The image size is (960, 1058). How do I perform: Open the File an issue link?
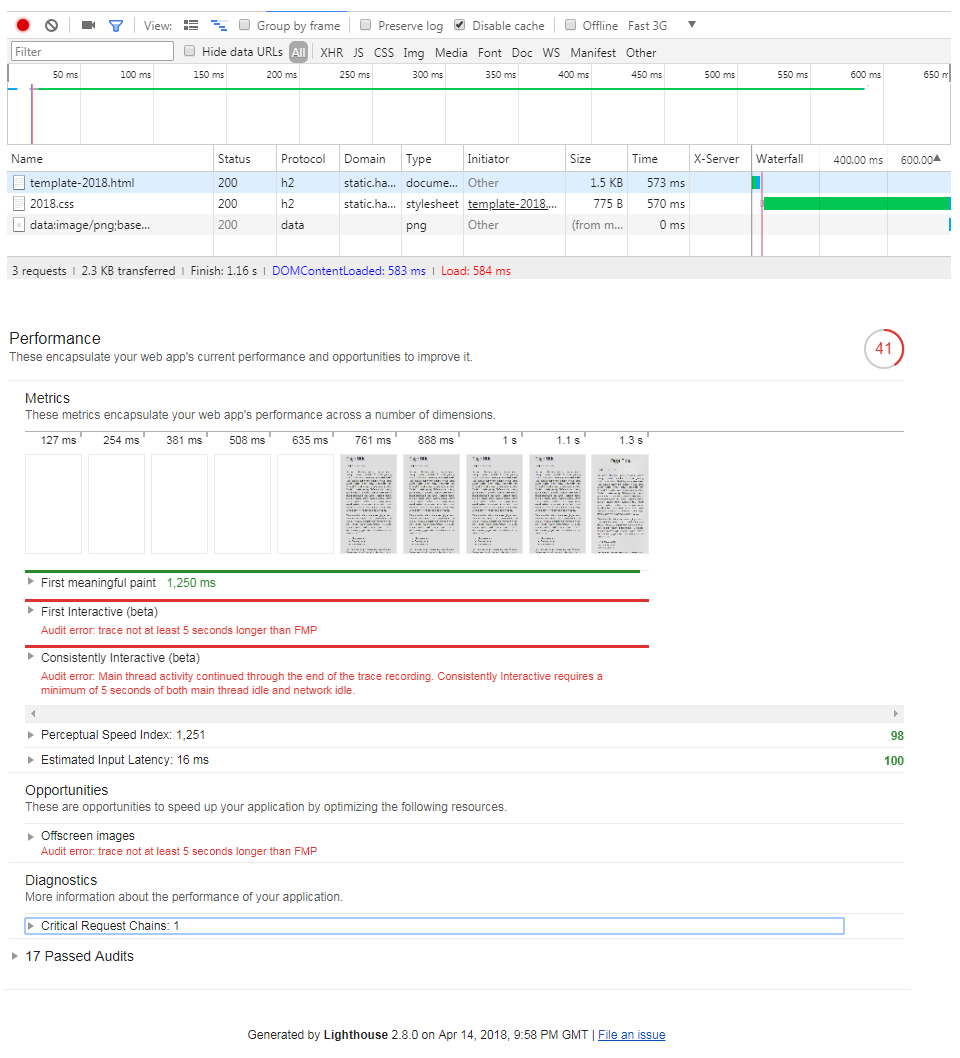[631, 1034]
